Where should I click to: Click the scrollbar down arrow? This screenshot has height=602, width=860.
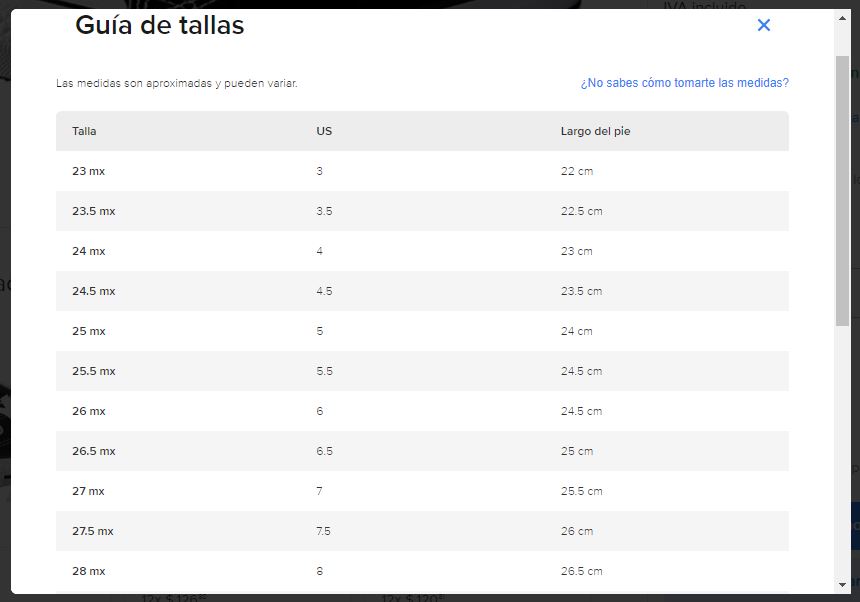842,584
